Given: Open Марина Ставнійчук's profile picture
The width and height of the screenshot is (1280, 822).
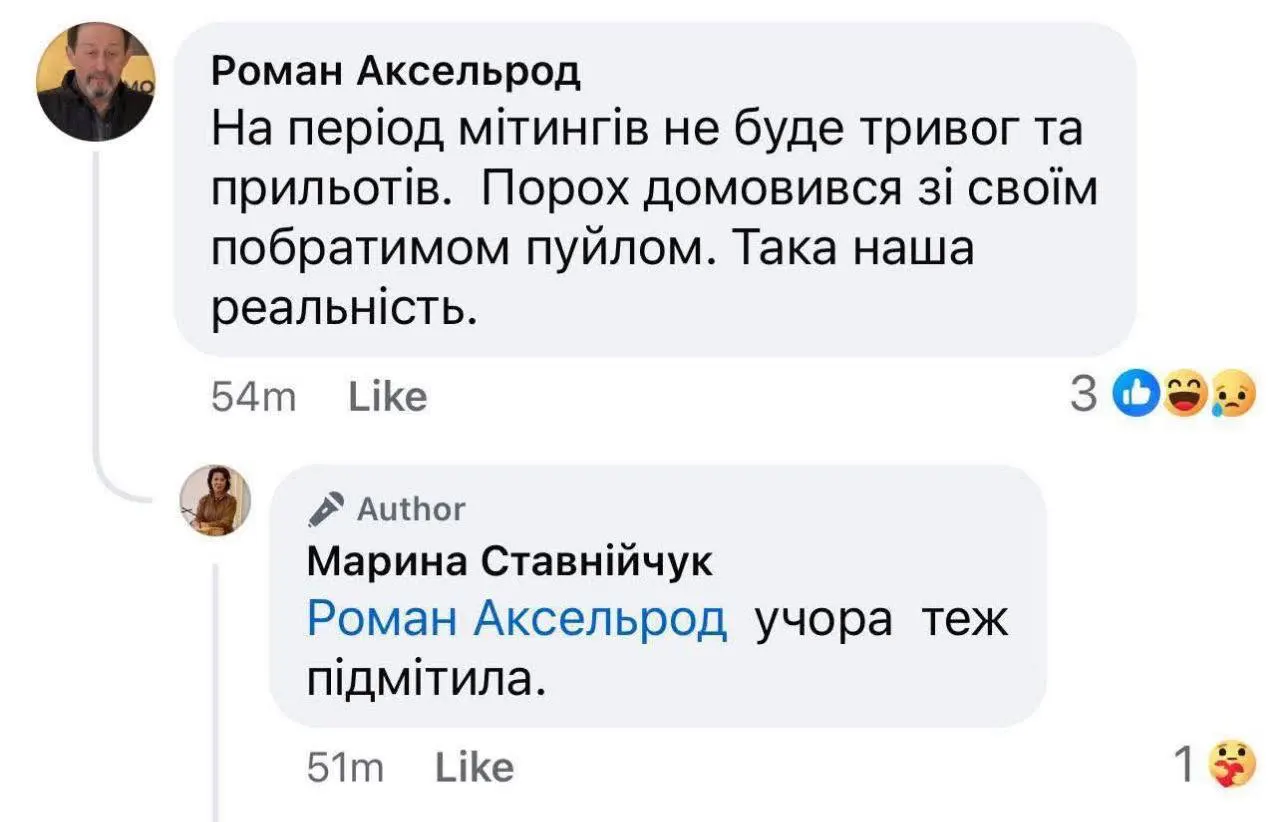Looking at the screenshot, I should click(x=214, y=500).
